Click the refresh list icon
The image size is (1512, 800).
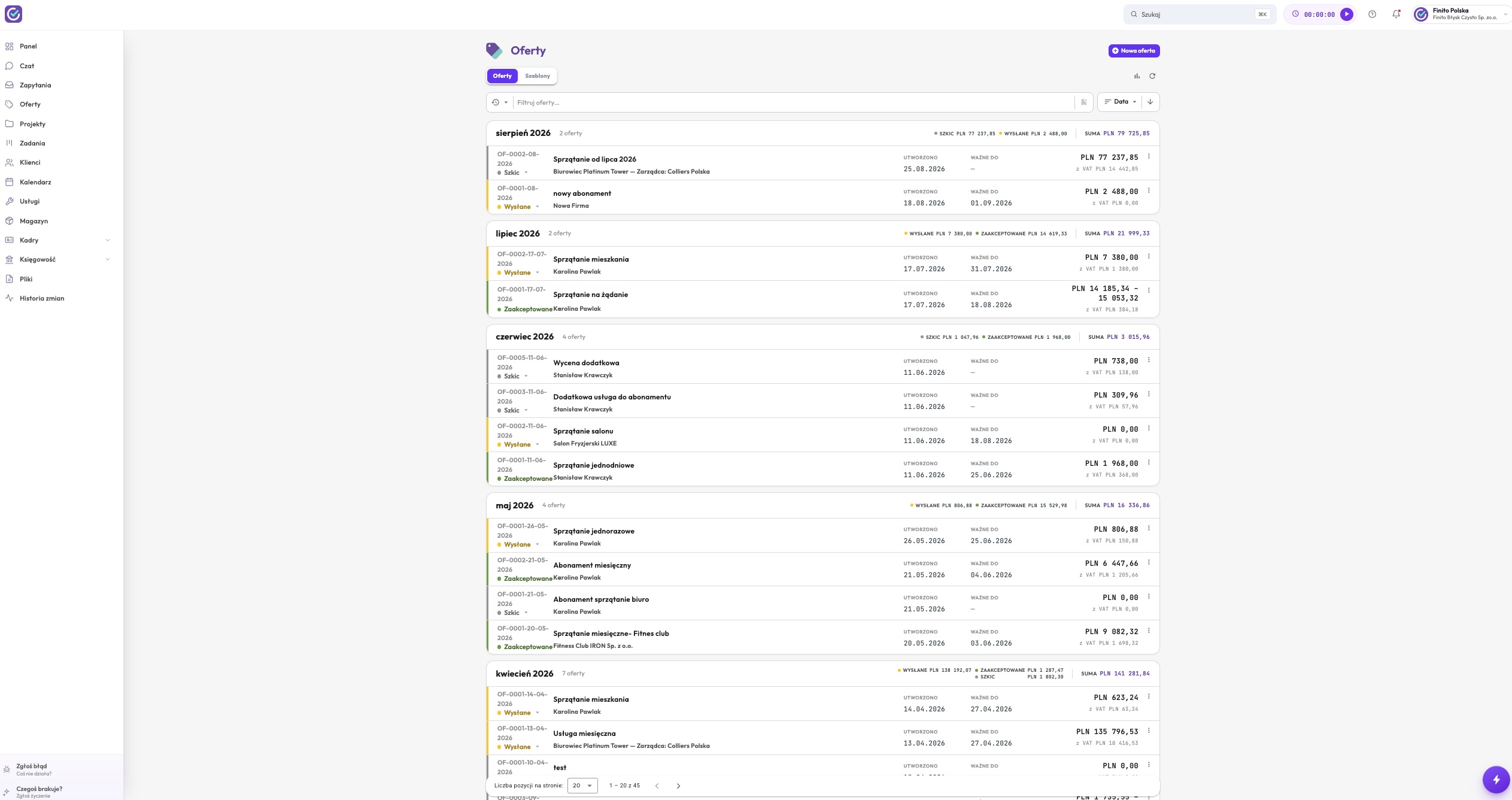pyautogui.click(x=1152, y=76)
